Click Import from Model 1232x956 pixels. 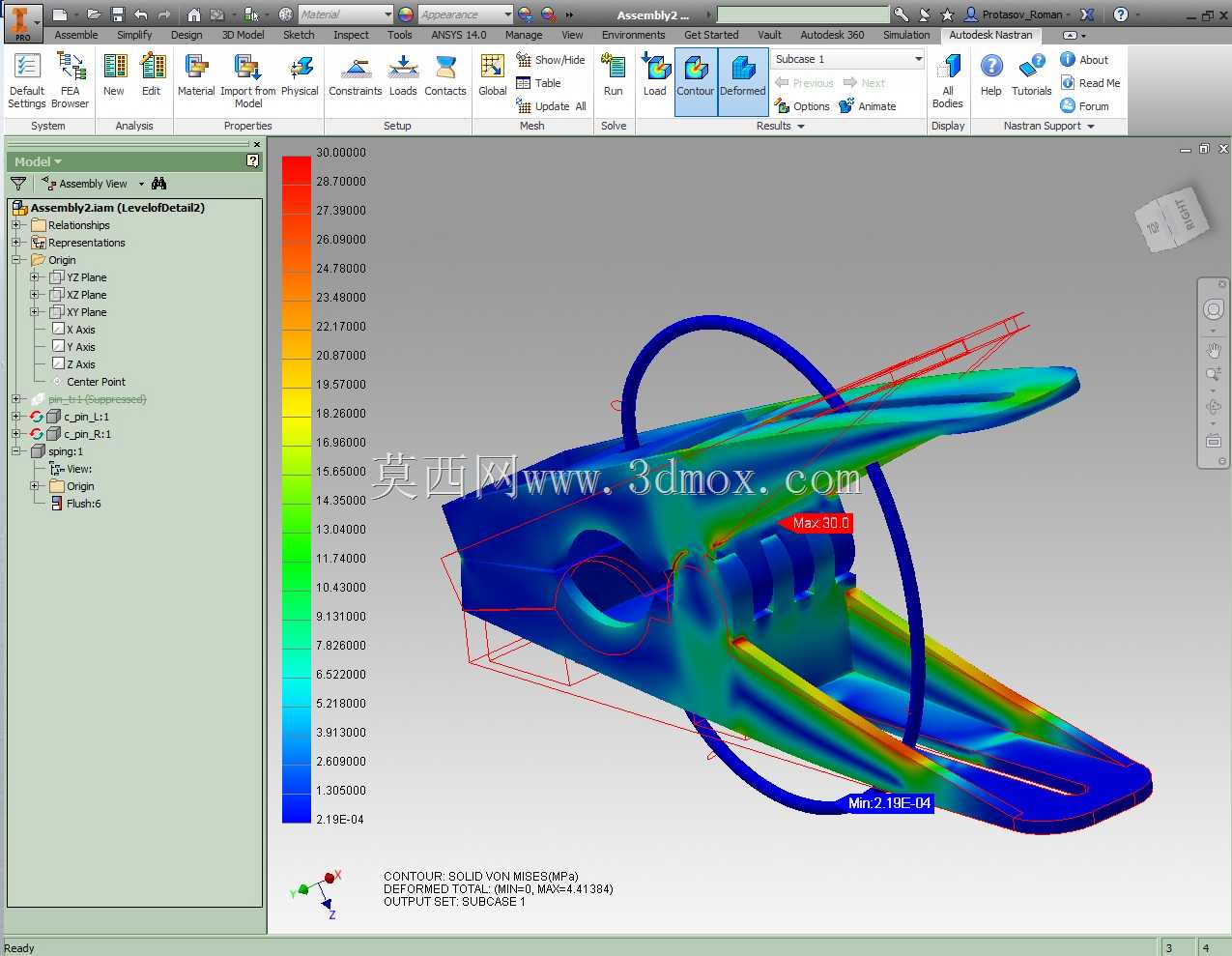pos(248,80)
